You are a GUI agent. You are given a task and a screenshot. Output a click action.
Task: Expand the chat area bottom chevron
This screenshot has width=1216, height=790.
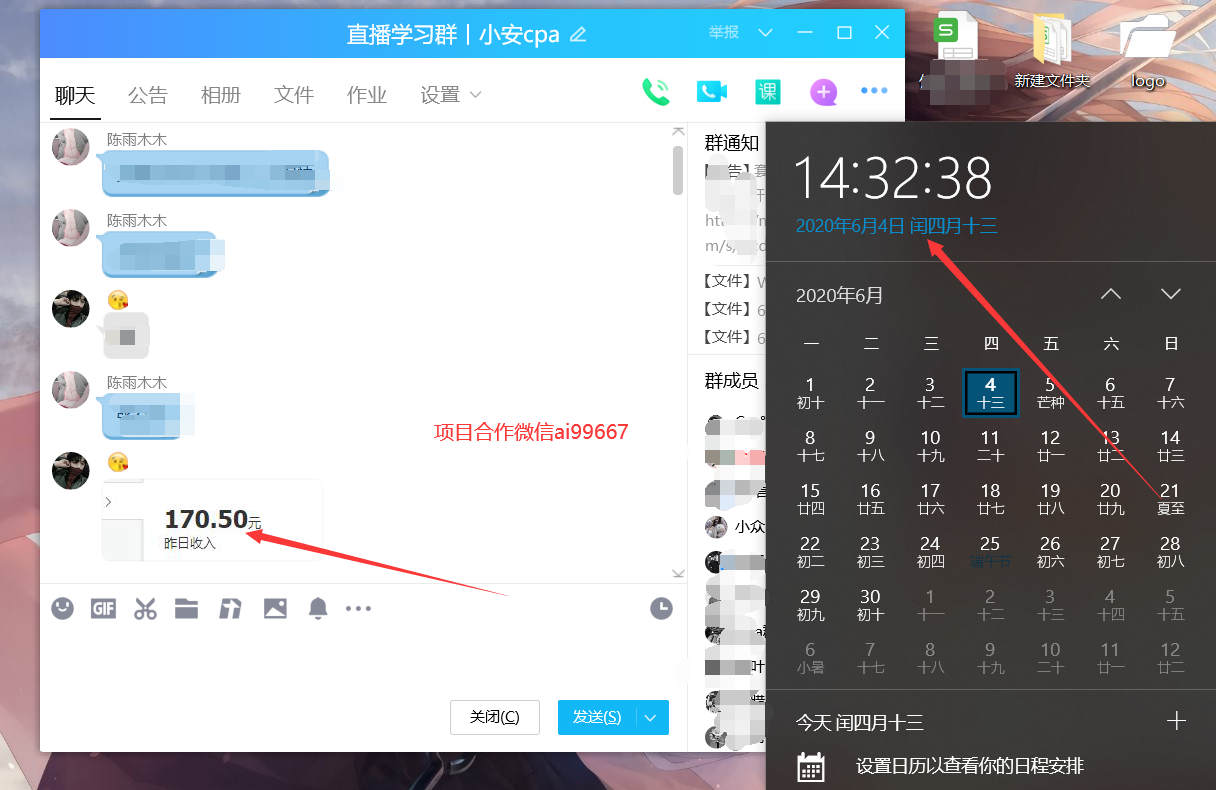pos(678,573)
